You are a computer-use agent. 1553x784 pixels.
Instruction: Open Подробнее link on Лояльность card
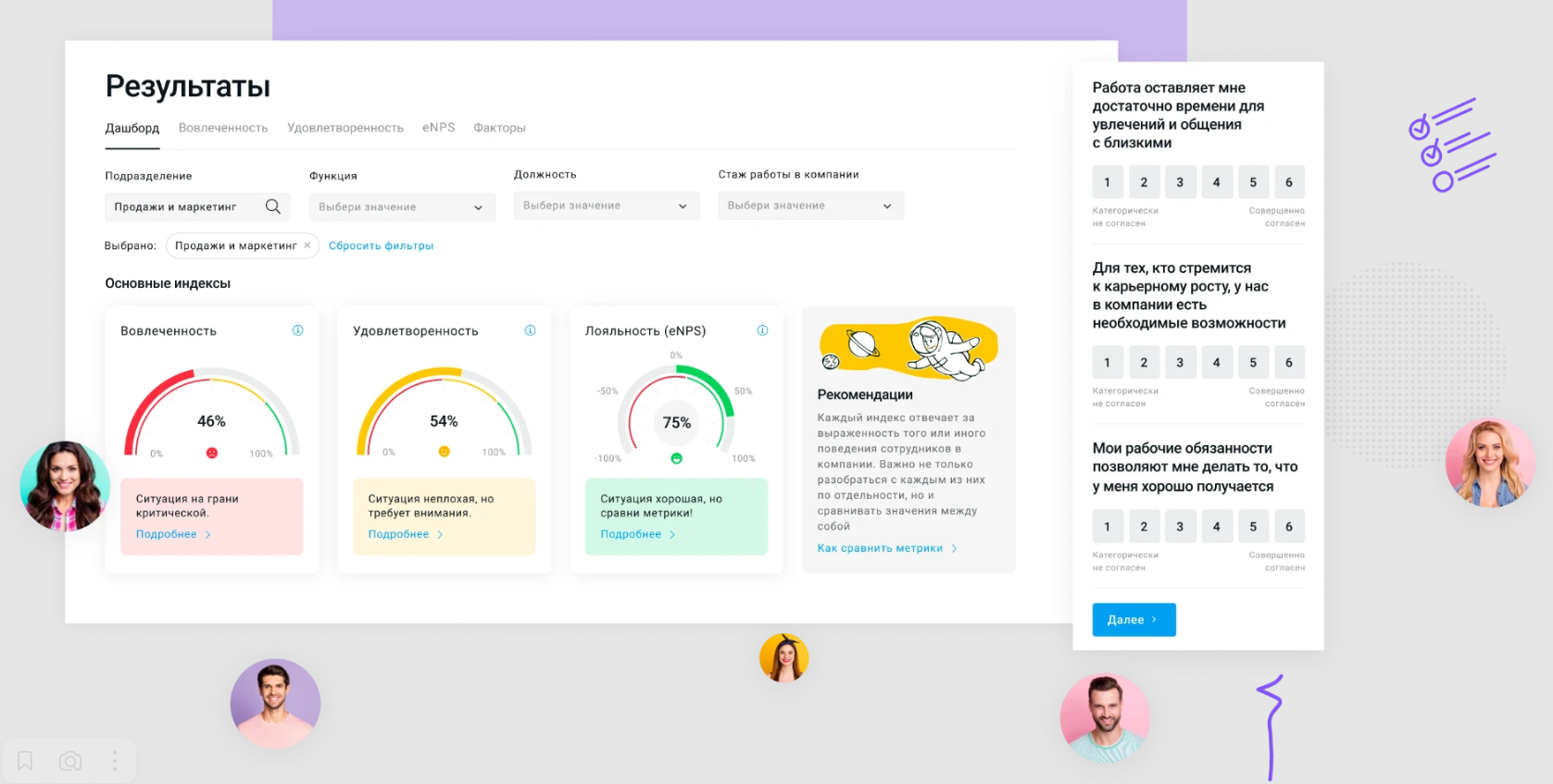638,534
